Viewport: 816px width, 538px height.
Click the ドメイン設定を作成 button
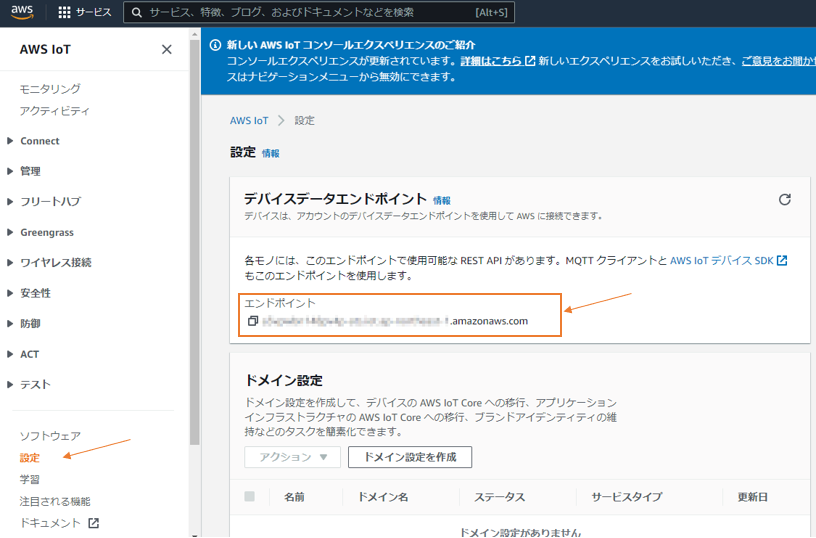click(410, 457)
